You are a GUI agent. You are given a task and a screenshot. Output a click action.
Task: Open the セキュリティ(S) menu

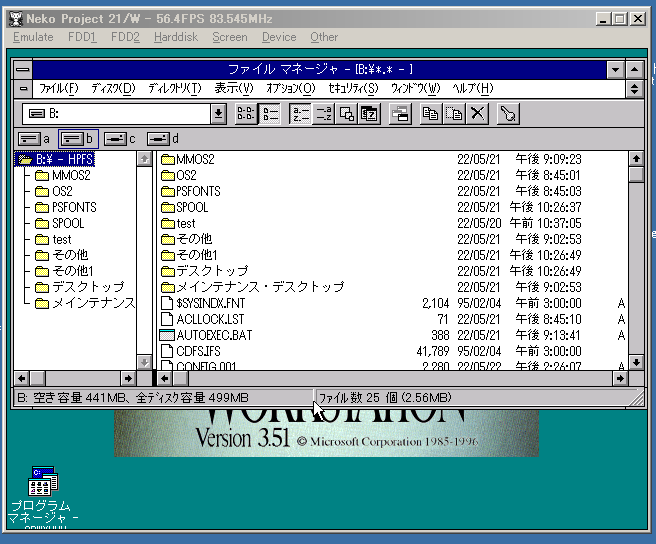pyautogui.click(x=354, y=88)
